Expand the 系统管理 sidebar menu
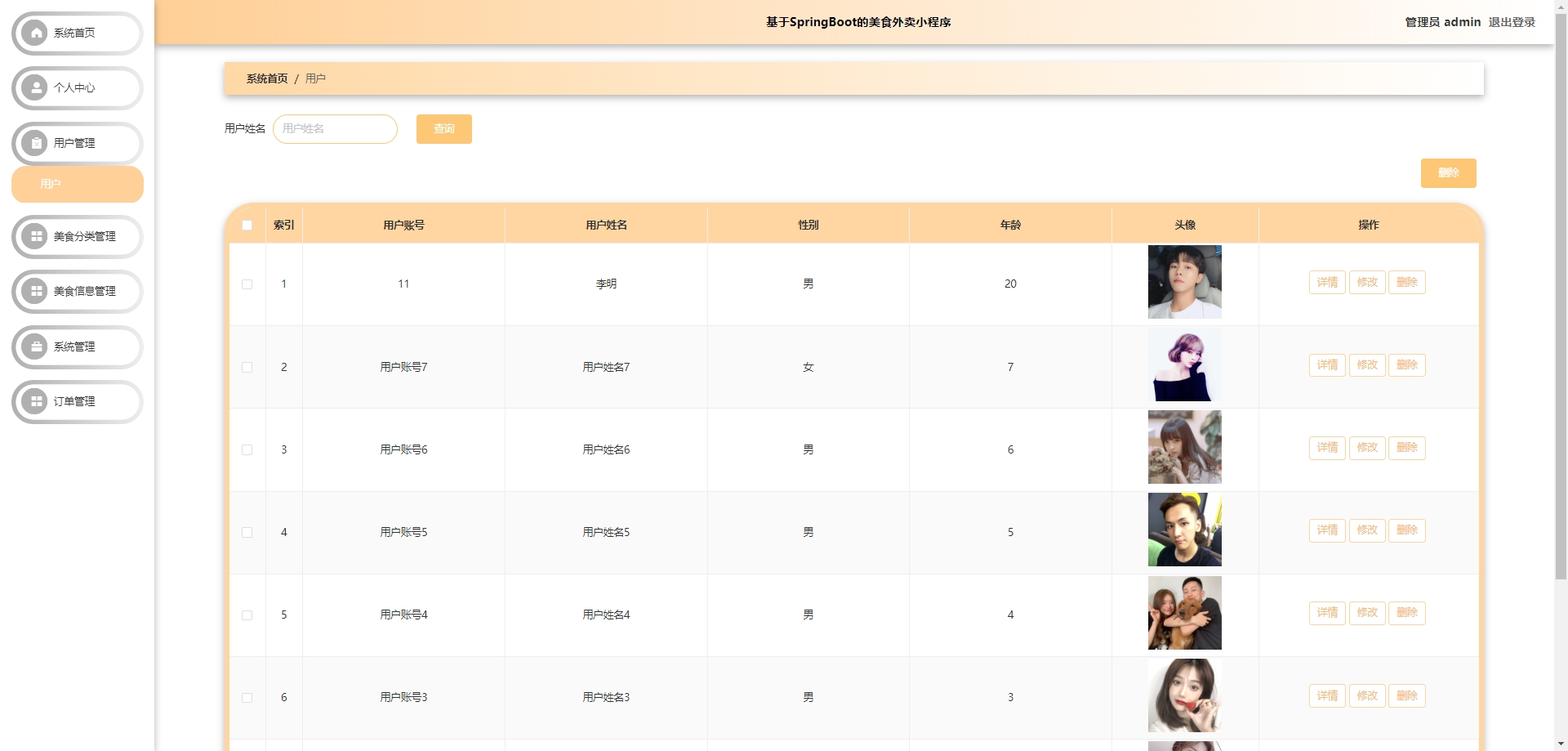Screen dimensions: 1568x751 click(78, 346)
